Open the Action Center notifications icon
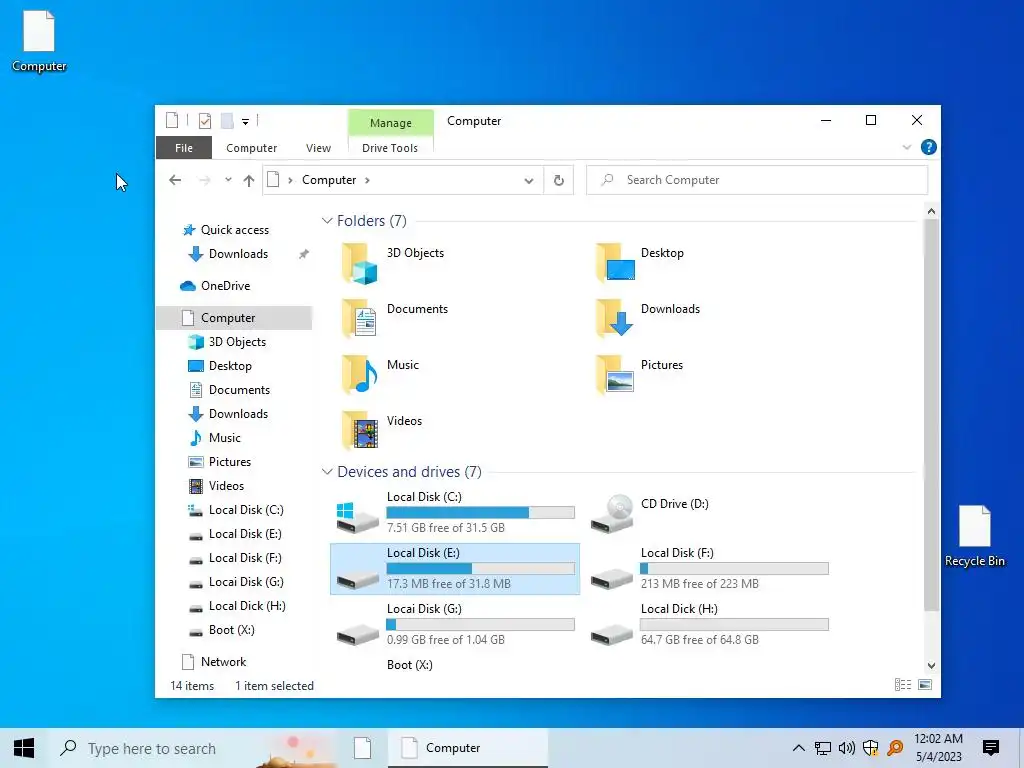This screenshot has height=768, width=1024. tap(991, 748)
